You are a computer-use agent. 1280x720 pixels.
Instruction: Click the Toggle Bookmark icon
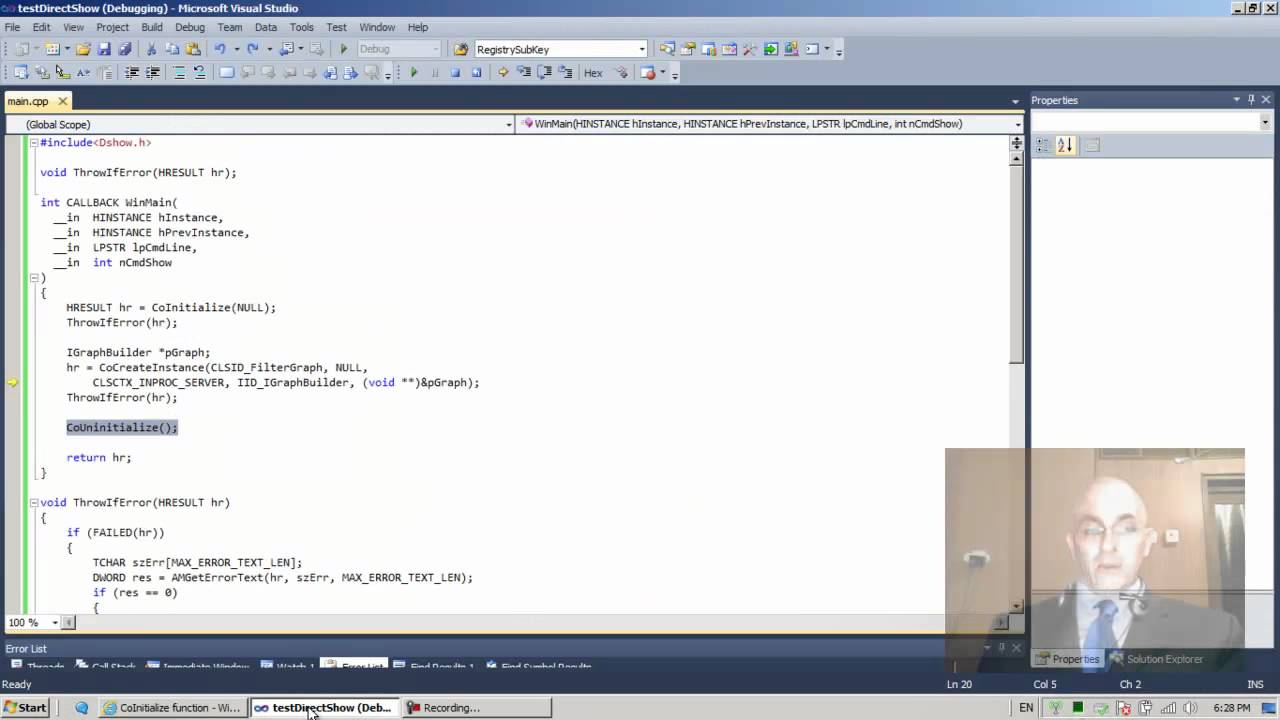point(227,72)
